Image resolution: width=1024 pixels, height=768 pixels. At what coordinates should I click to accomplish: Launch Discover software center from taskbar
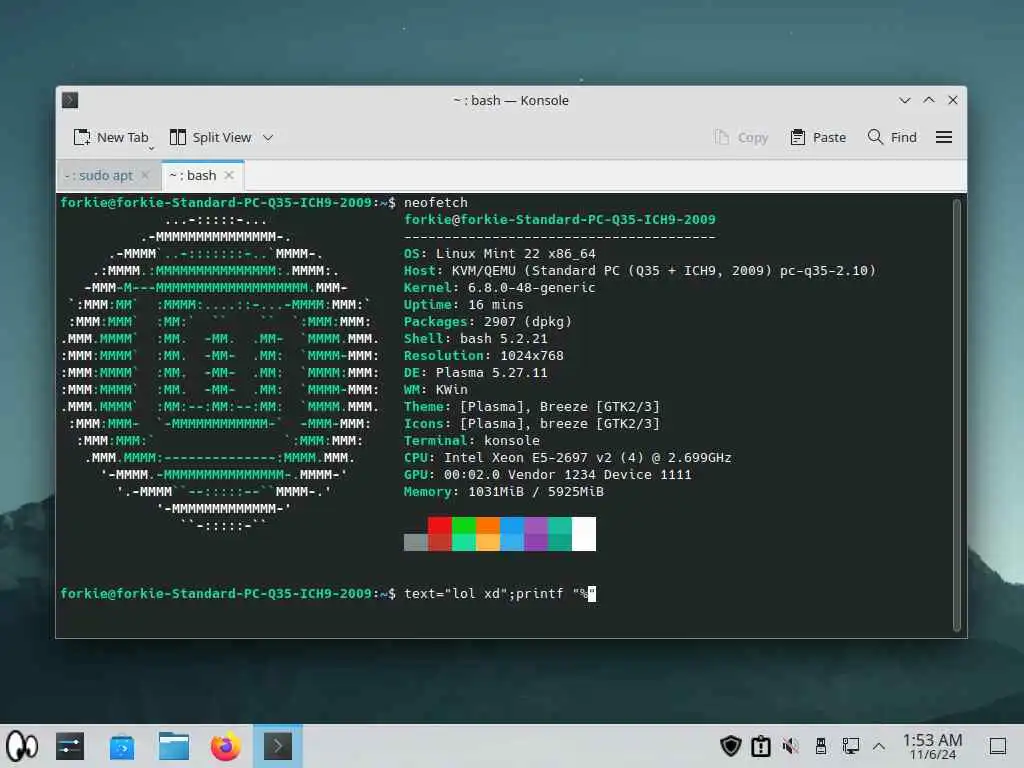click(x=122, y=746)
